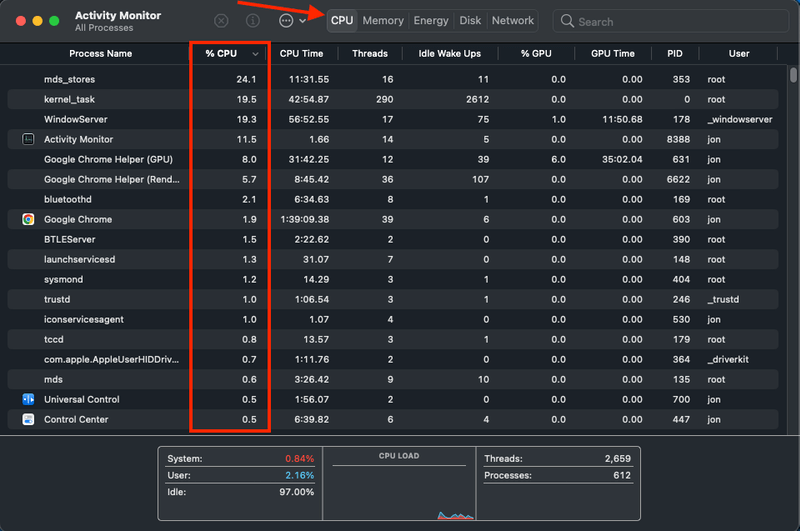Sort by the PID column header
Screen dimensions: 800x531
pyautogui.click(x=675, y=54)
